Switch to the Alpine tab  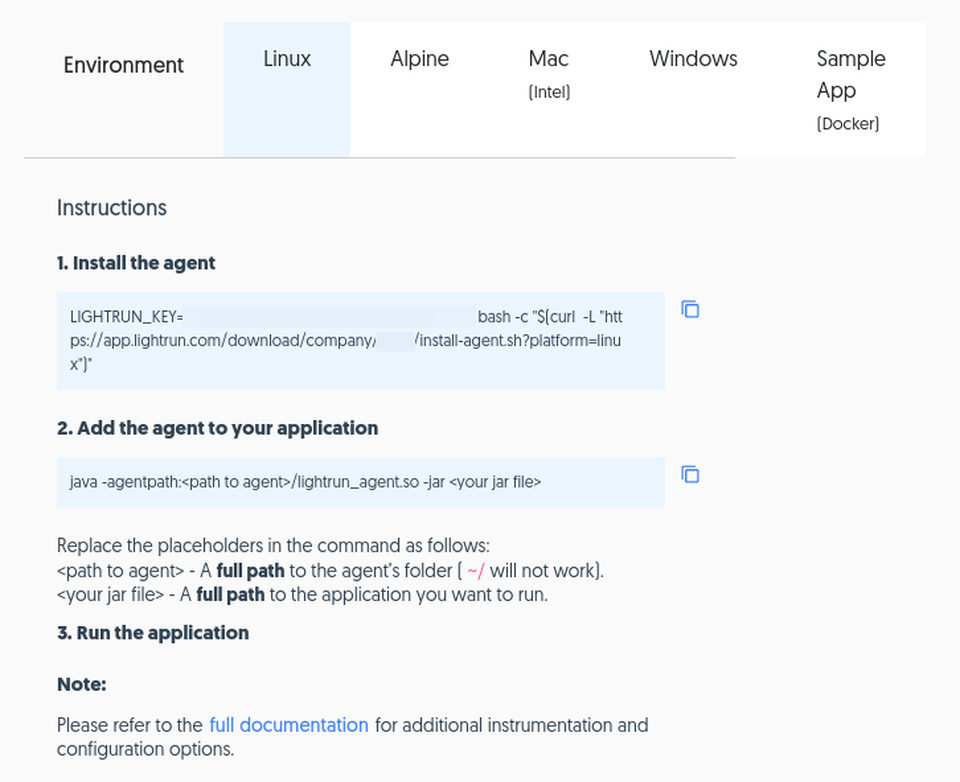point(419,89)
